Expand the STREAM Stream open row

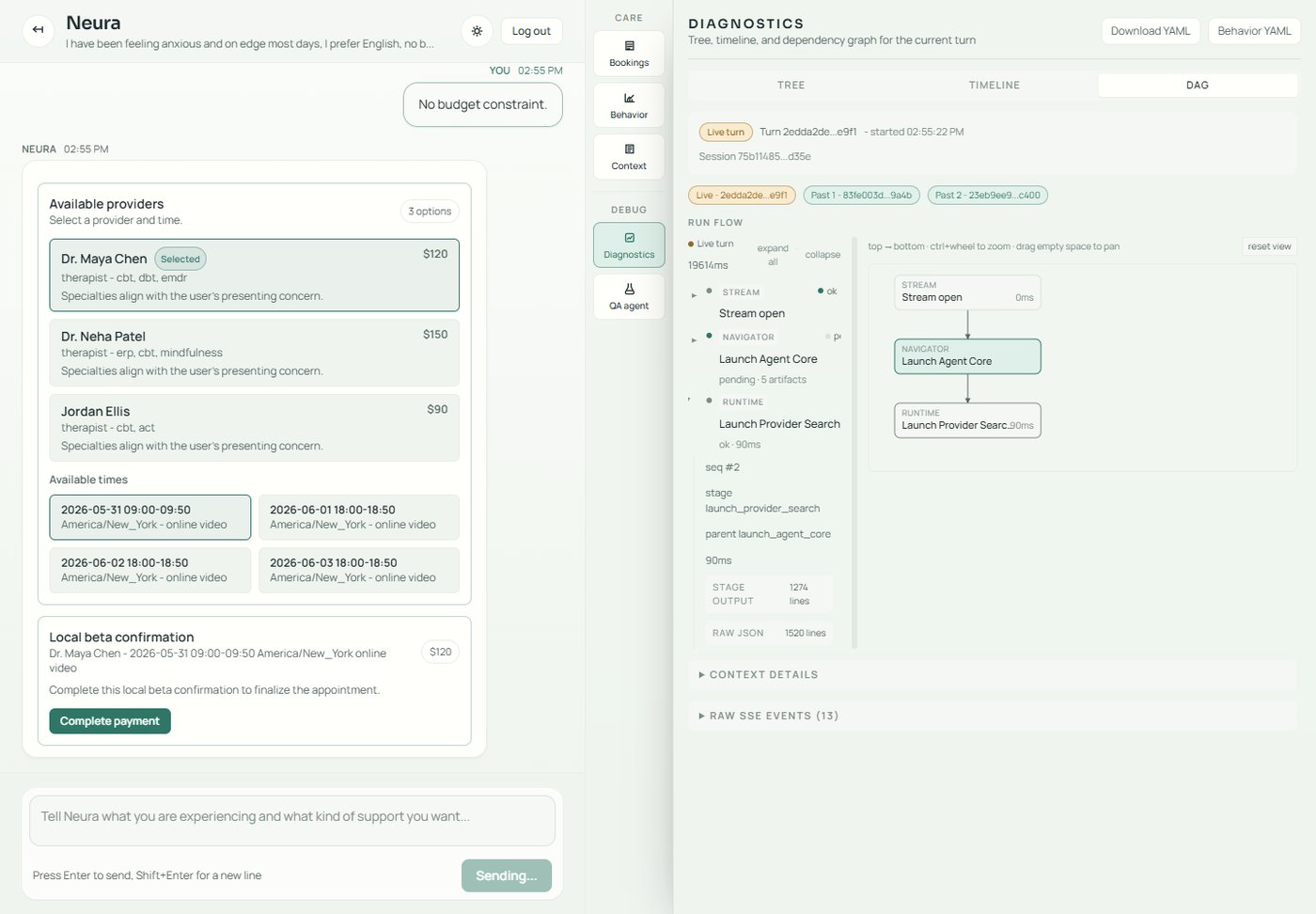click(x=694, y=295)
